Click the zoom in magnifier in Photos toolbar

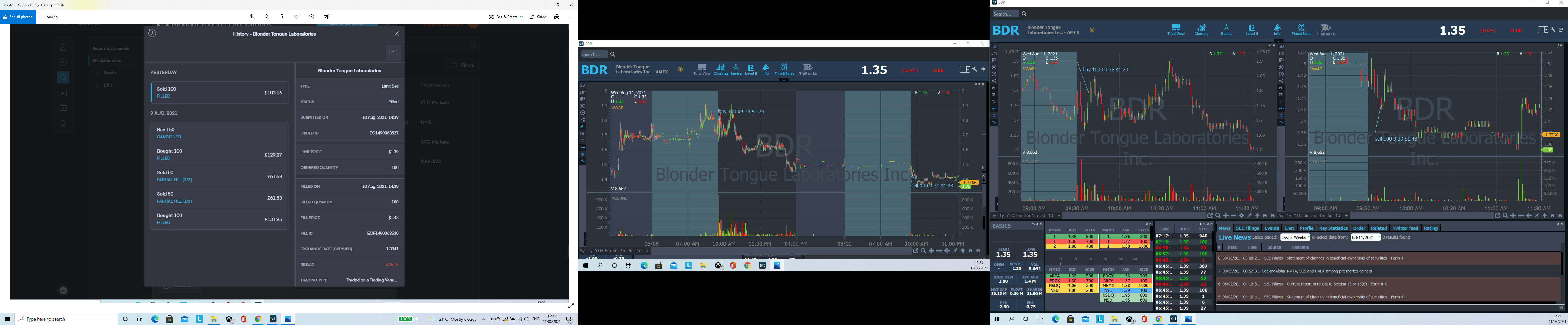coord(252,17)
